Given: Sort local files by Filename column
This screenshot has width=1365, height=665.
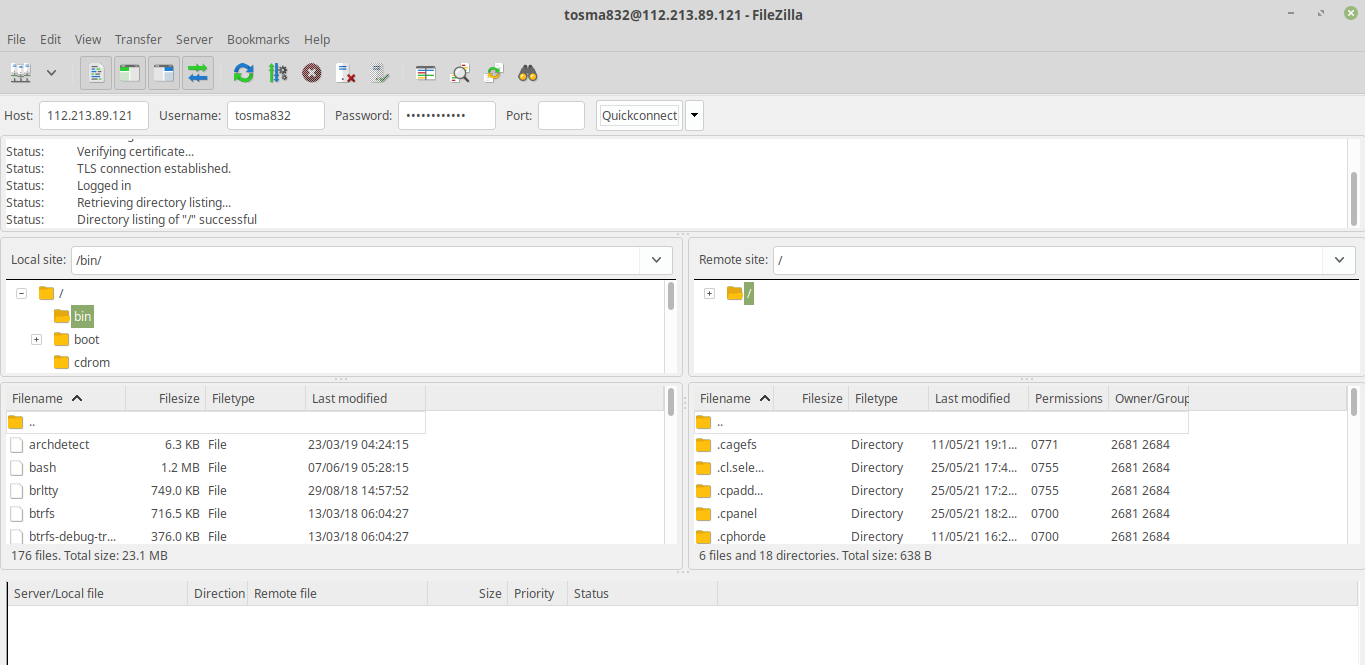Looking at the screenshot, I should [66, 398].
